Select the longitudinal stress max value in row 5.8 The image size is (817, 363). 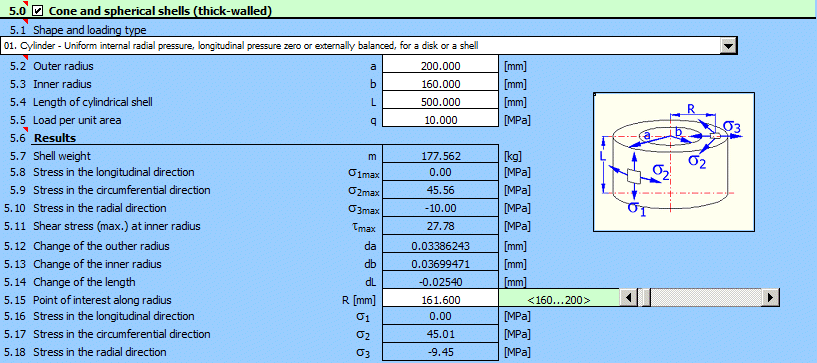click(440, 172)
